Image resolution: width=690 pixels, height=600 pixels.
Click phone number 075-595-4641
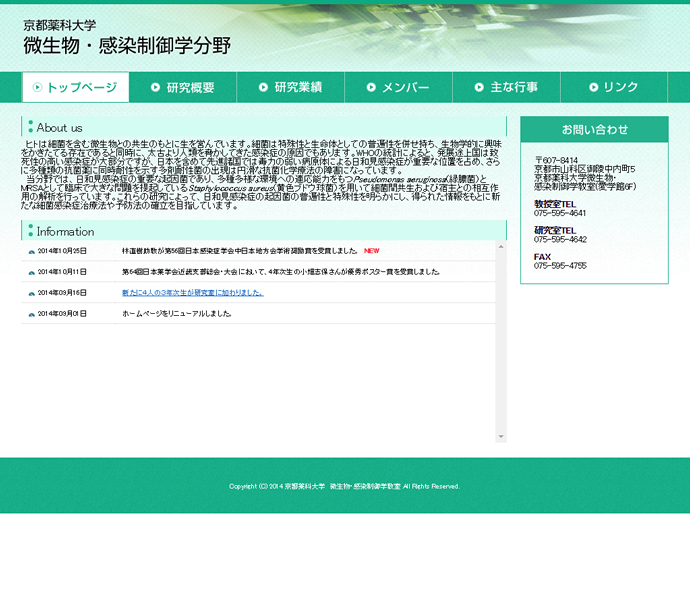[560, 213]
